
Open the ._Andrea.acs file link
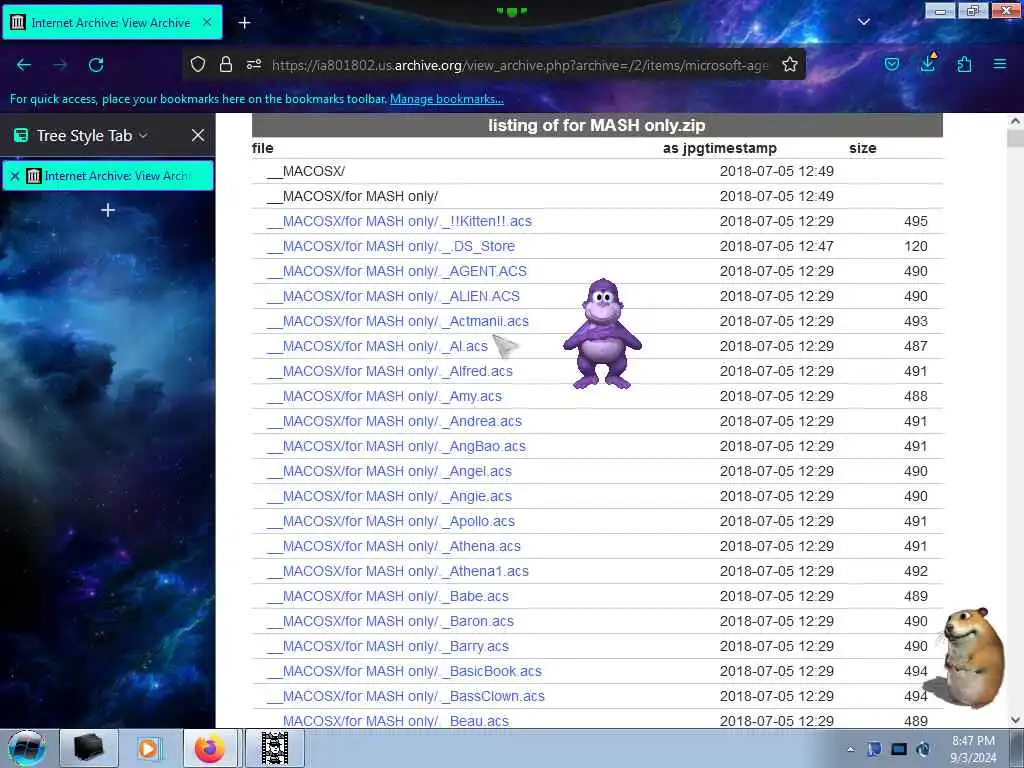point(394,421)
